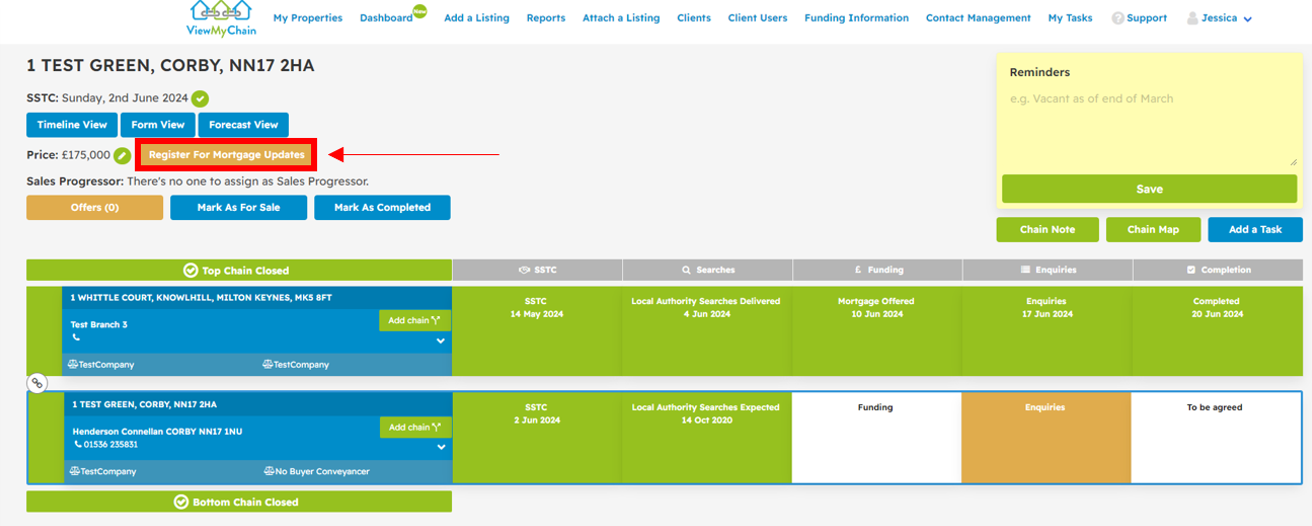Switch to Timeline View

tap(72, 125)
